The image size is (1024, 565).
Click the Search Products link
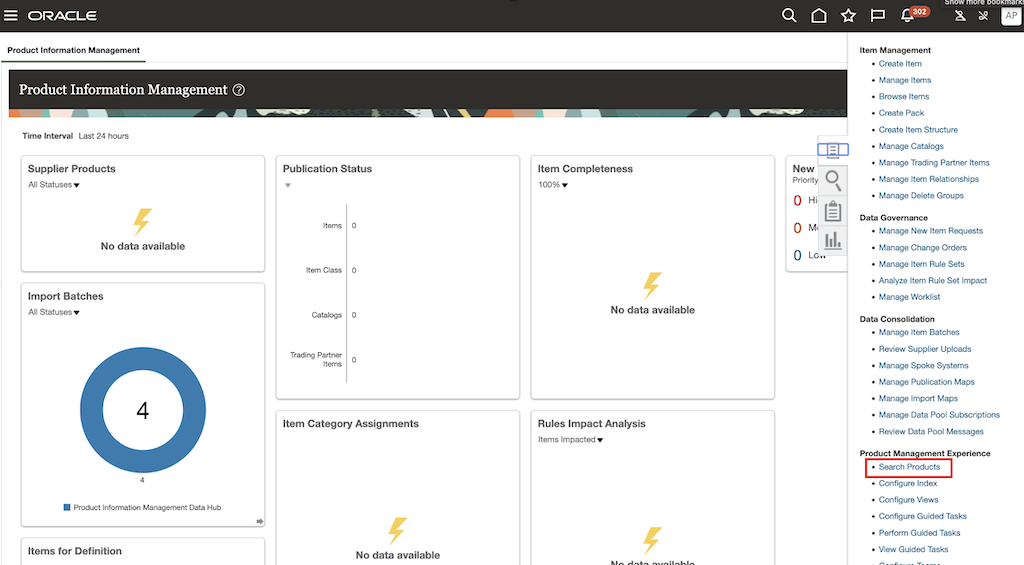(x=909, y=466)
